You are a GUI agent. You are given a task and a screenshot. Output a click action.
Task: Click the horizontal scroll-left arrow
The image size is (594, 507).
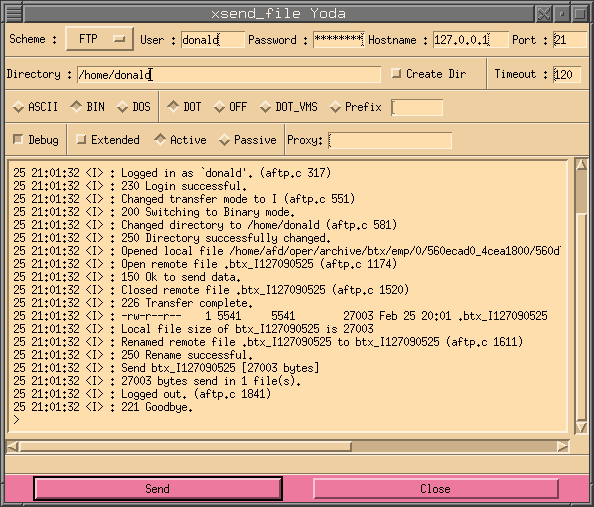13,446
